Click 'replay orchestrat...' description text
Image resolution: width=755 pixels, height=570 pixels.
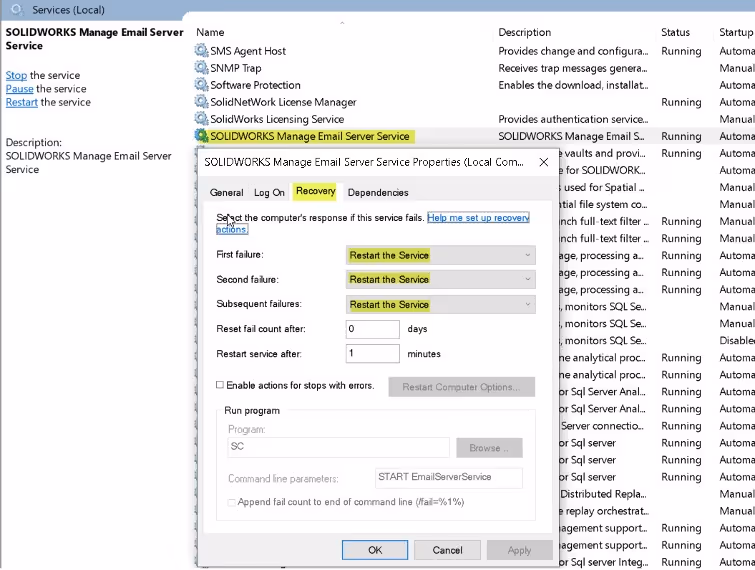pos(607,511)
